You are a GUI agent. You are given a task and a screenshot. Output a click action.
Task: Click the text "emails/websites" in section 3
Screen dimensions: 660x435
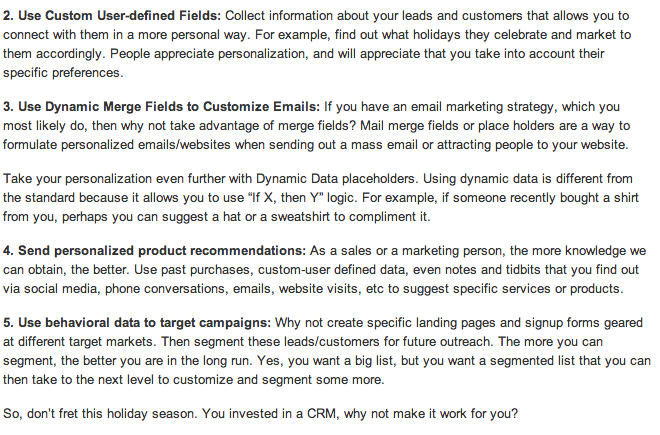click(x=184, y=145)
